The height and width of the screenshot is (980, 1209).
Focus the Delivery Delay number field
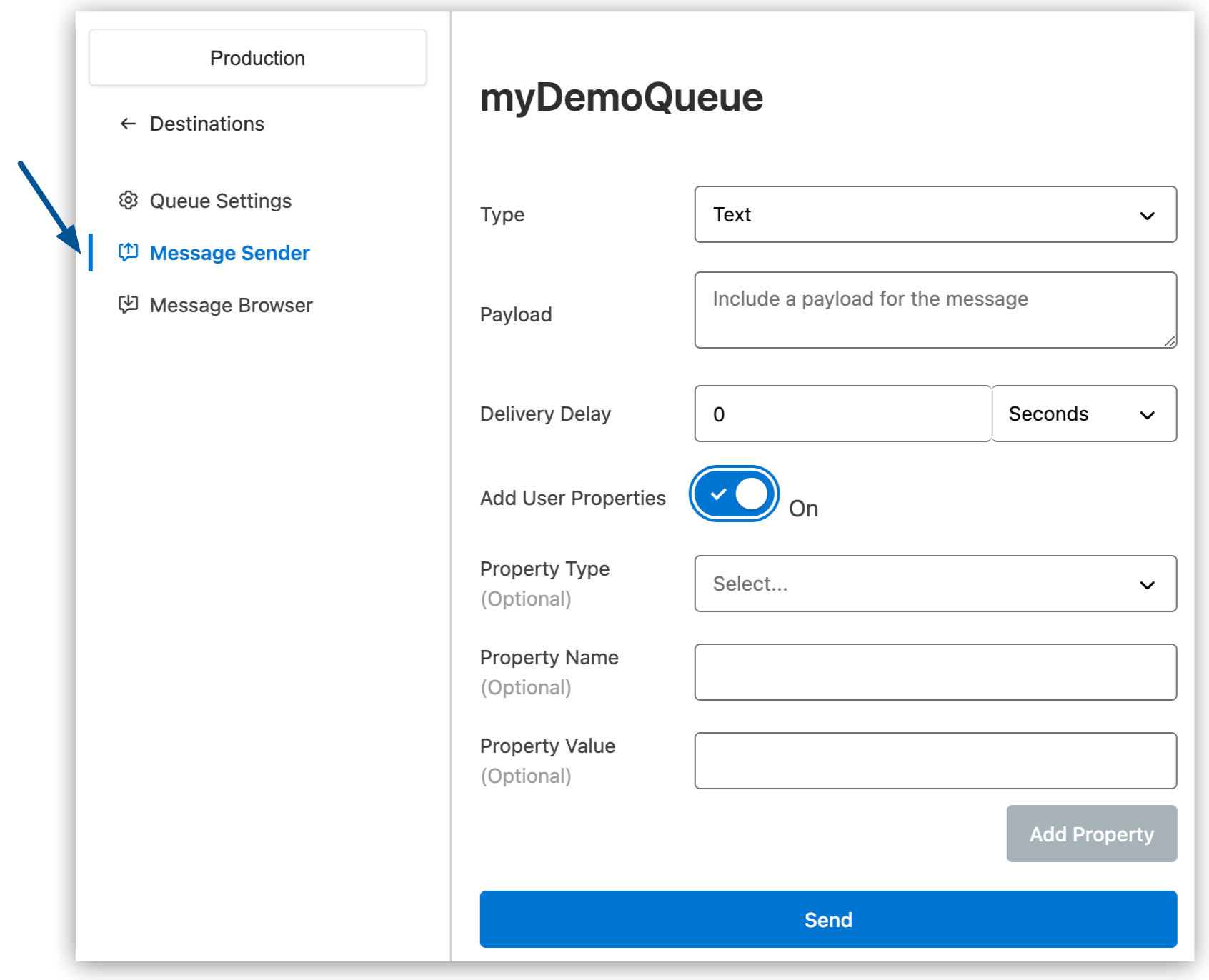[842, 414]
